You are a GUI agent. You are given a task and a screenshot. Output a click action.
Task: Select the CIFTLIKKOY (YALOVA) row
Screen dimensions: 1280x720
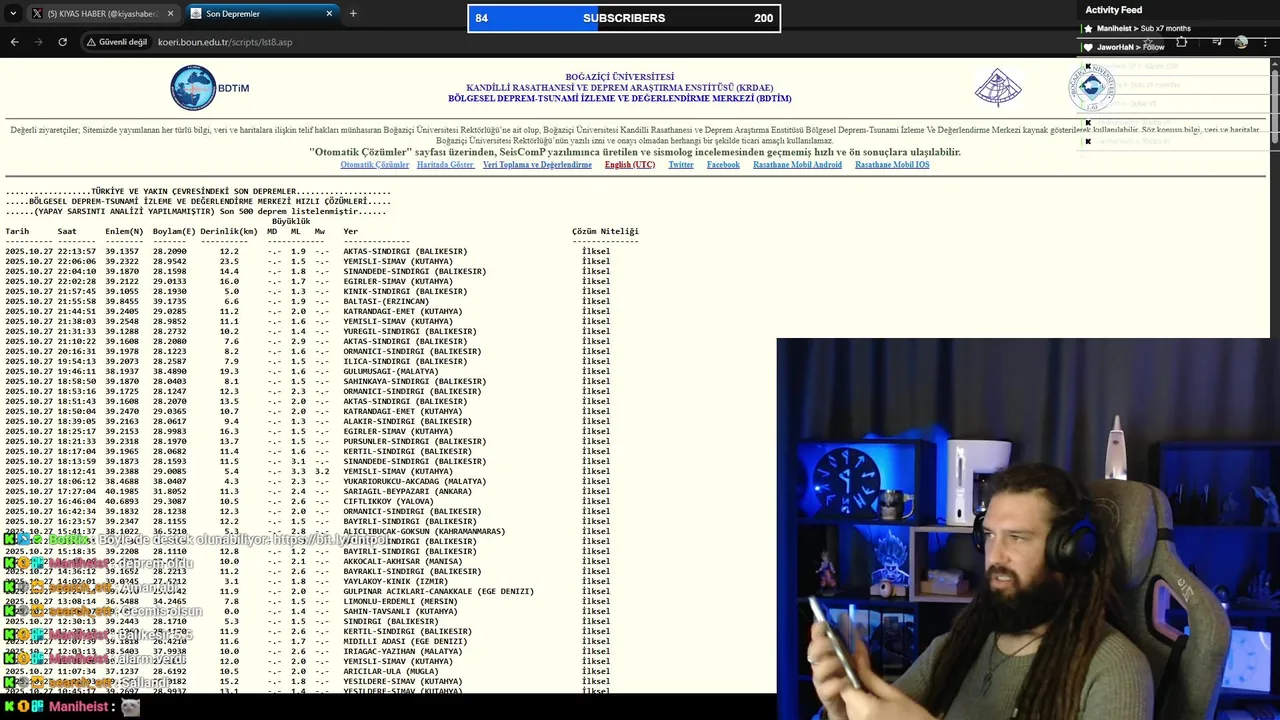click(x=307, y=501)
